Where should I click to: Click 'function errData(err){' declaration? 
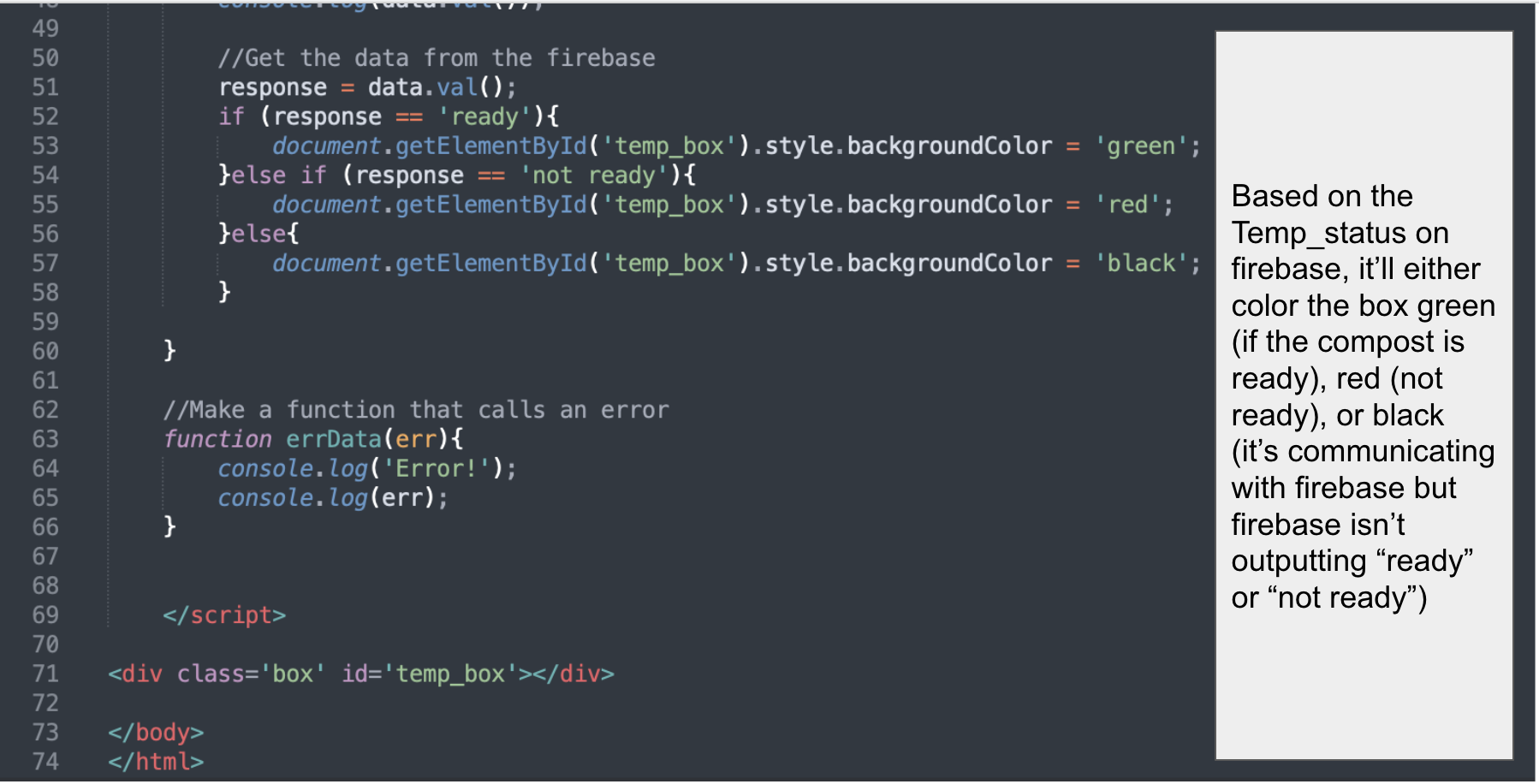click(x=313, y=439)
